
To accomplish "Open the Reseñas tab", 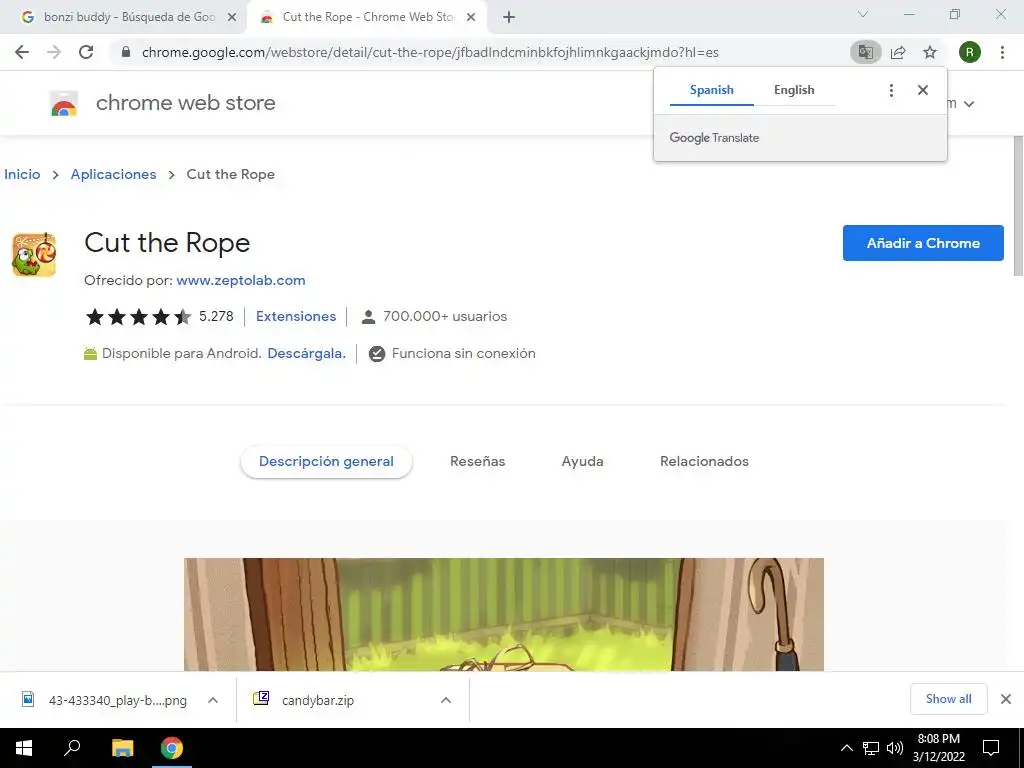I will tap(477, 462).
